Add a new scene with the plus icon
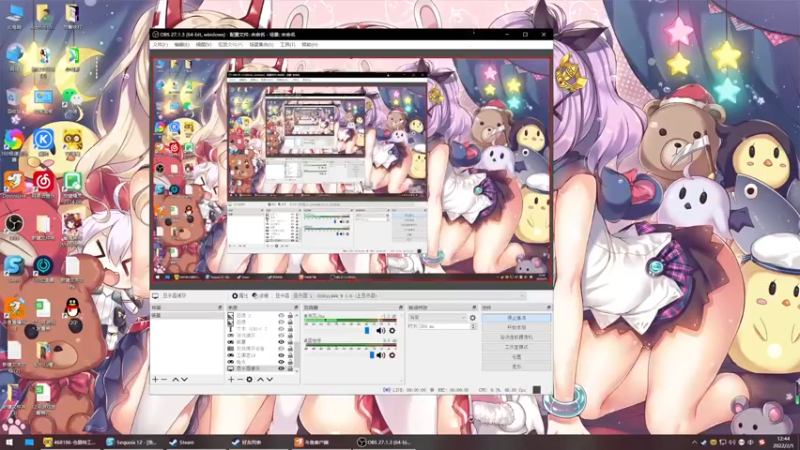The image size is (800, 450). coord(156,380)
